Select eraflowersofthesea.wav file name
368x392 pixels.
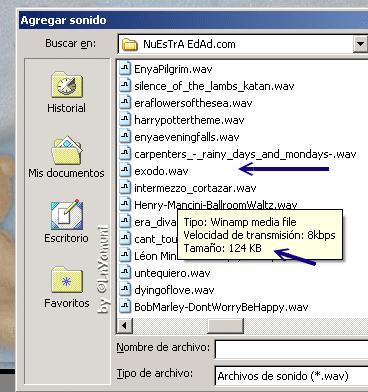tap(193, 103)
